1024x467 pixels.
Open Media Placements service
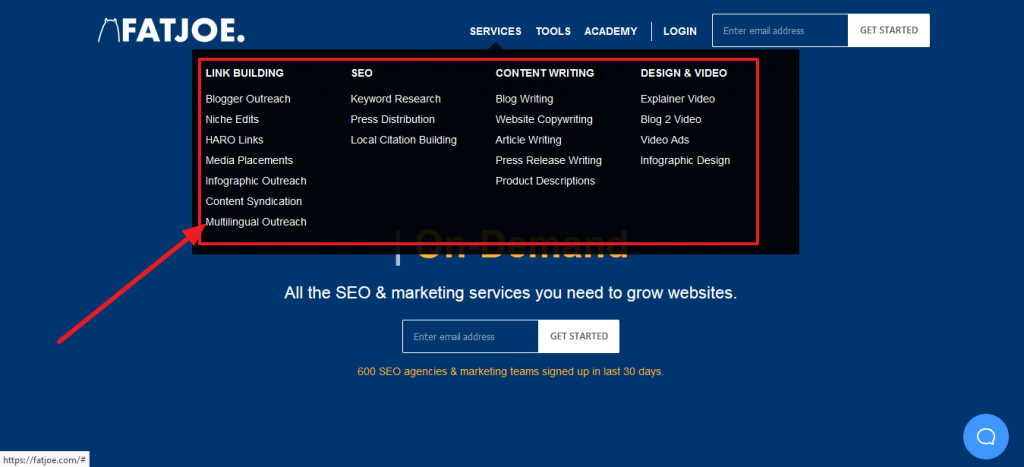click(249, 160)
